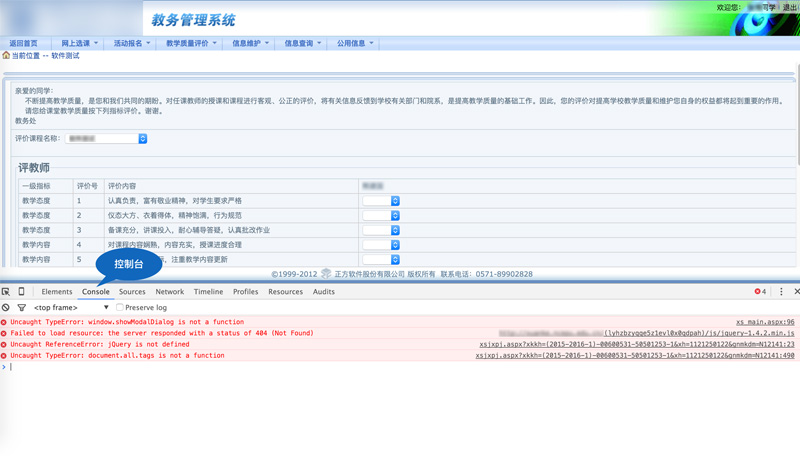Expand the 活动报名 menu
Screen dimensions: 800x456
click(132, 43)
